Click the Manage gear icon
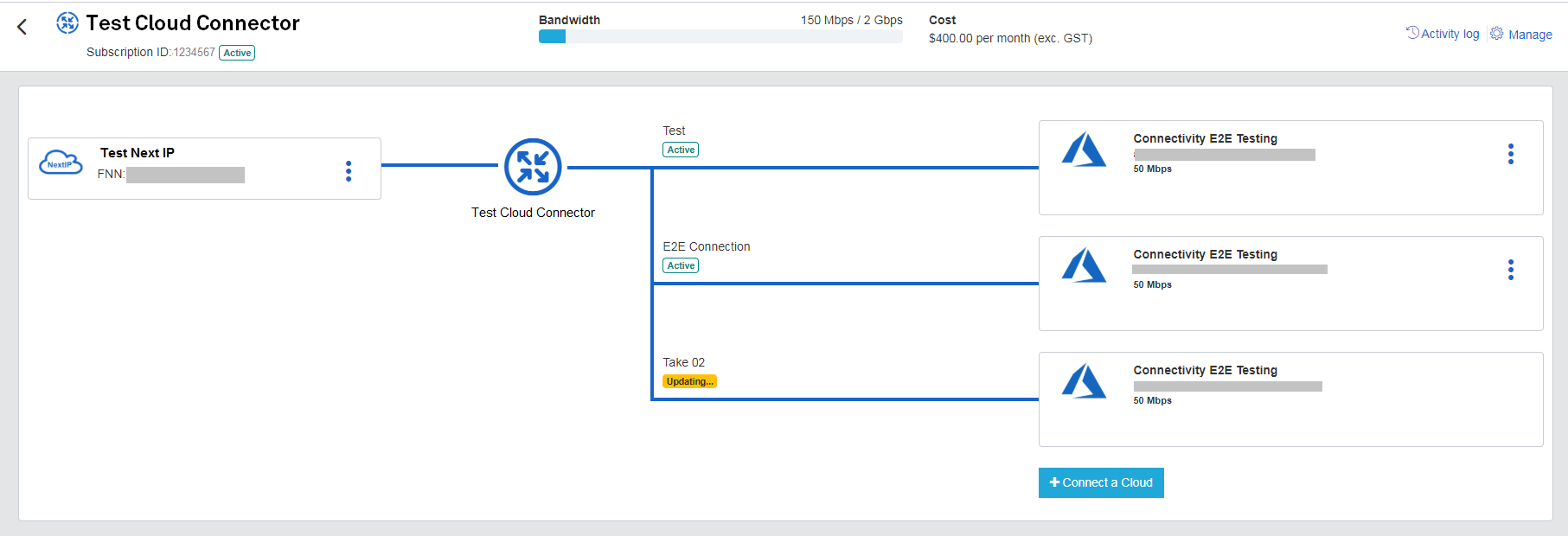Screen dimensions: 1568x536 (x=1497, y=33)
